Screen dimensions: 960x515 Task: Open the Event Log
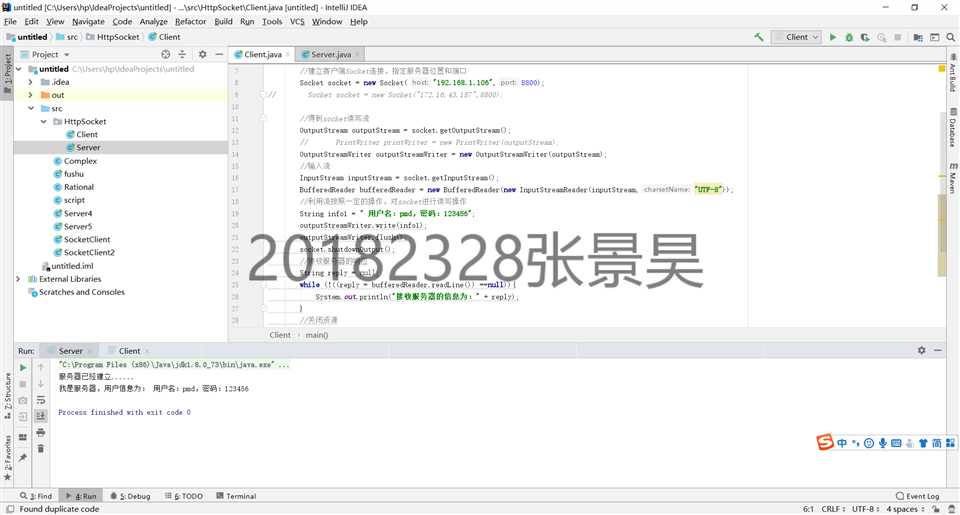click(917, 496)
